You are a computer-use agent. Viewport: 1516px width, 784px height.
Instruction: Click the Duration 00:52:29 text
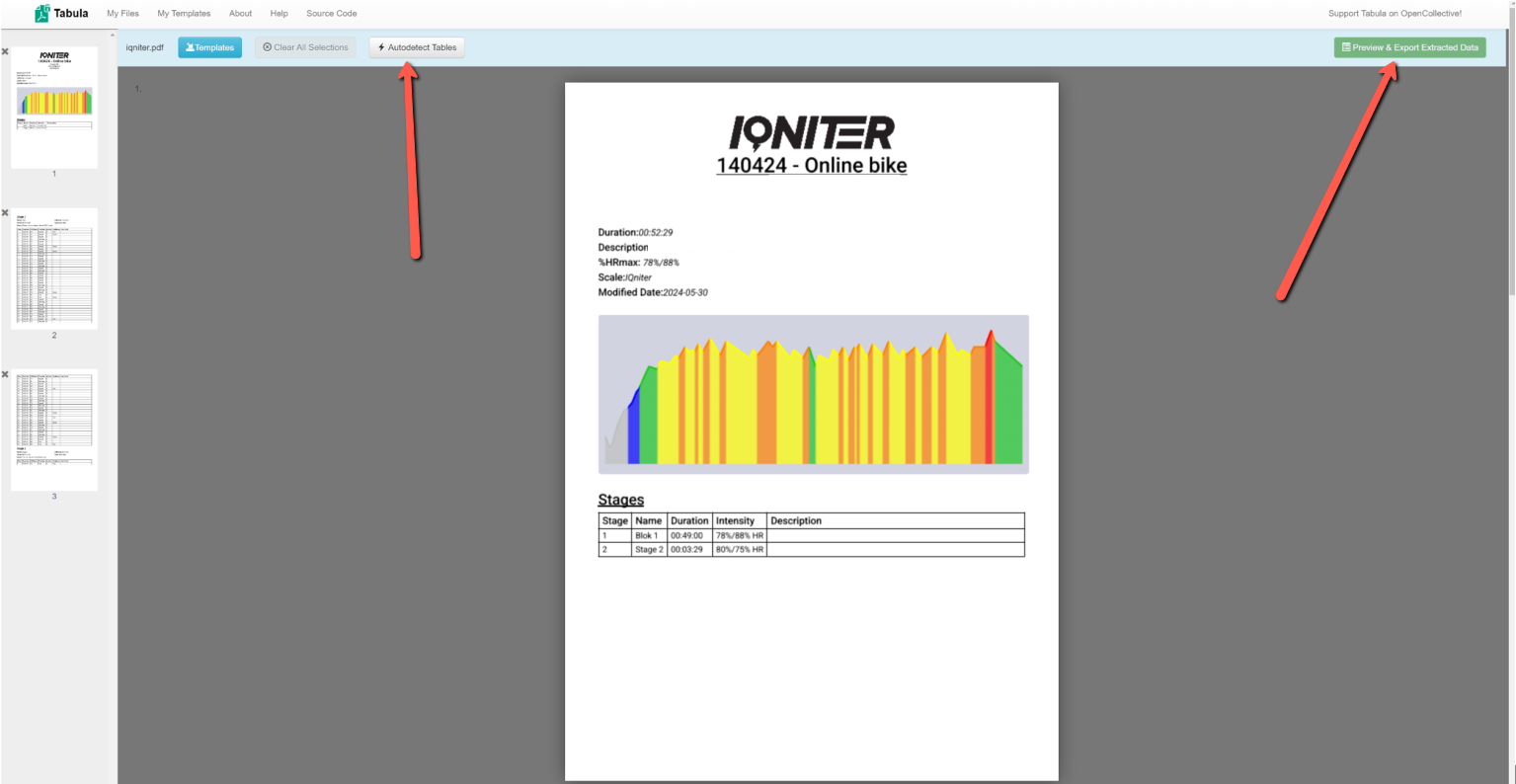[x=635, y=233]
